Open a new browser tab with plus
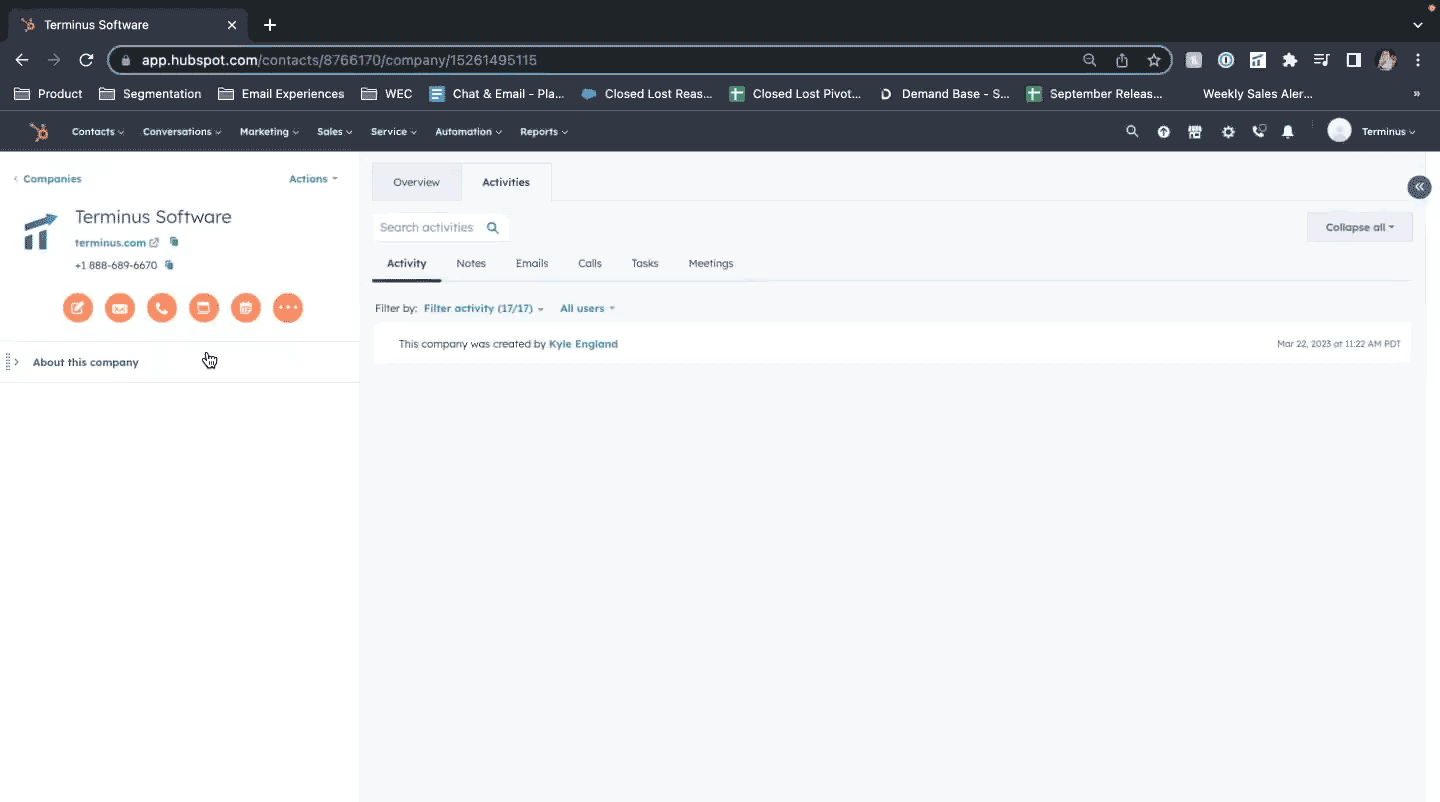 [270, 25]
